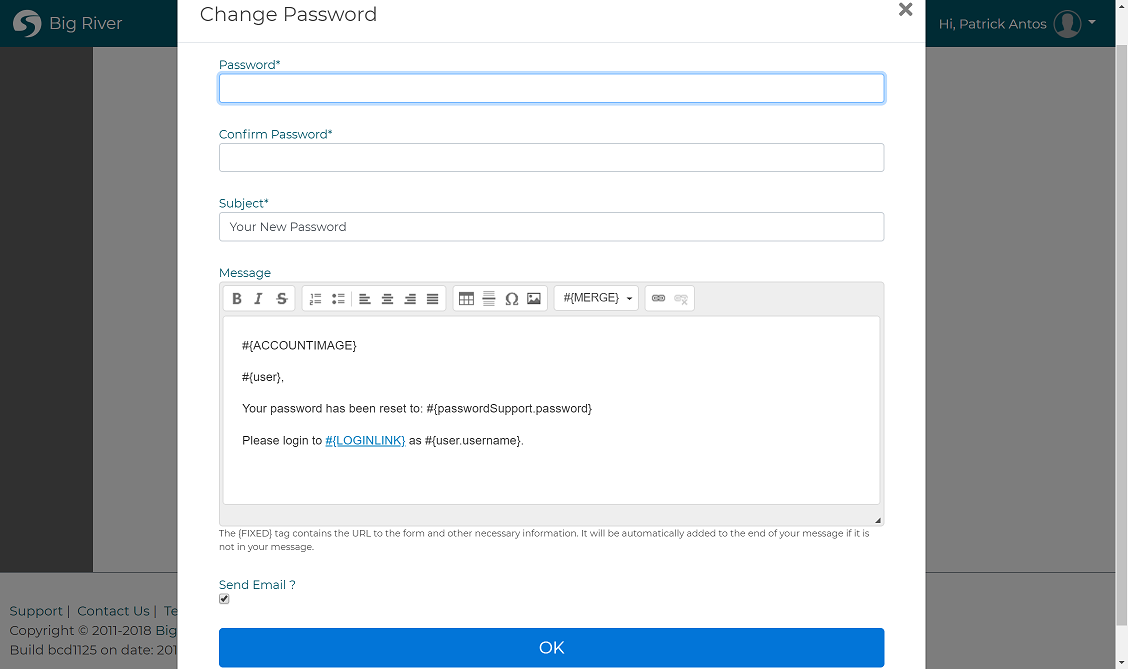Screen dimensions: 1128x669
Task: Uncheck the Send Email checkbox
Action: (224, 599)
